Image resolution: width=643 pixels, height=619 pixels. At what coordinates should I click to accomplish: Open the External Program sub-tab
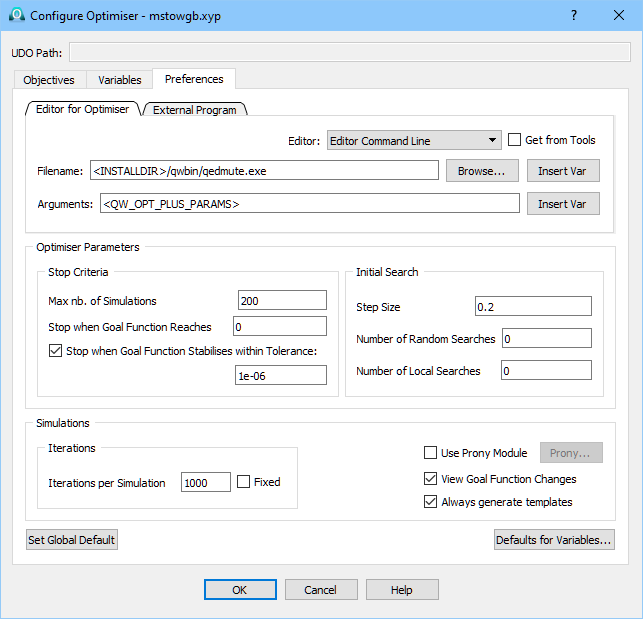[x=194, y=110]
